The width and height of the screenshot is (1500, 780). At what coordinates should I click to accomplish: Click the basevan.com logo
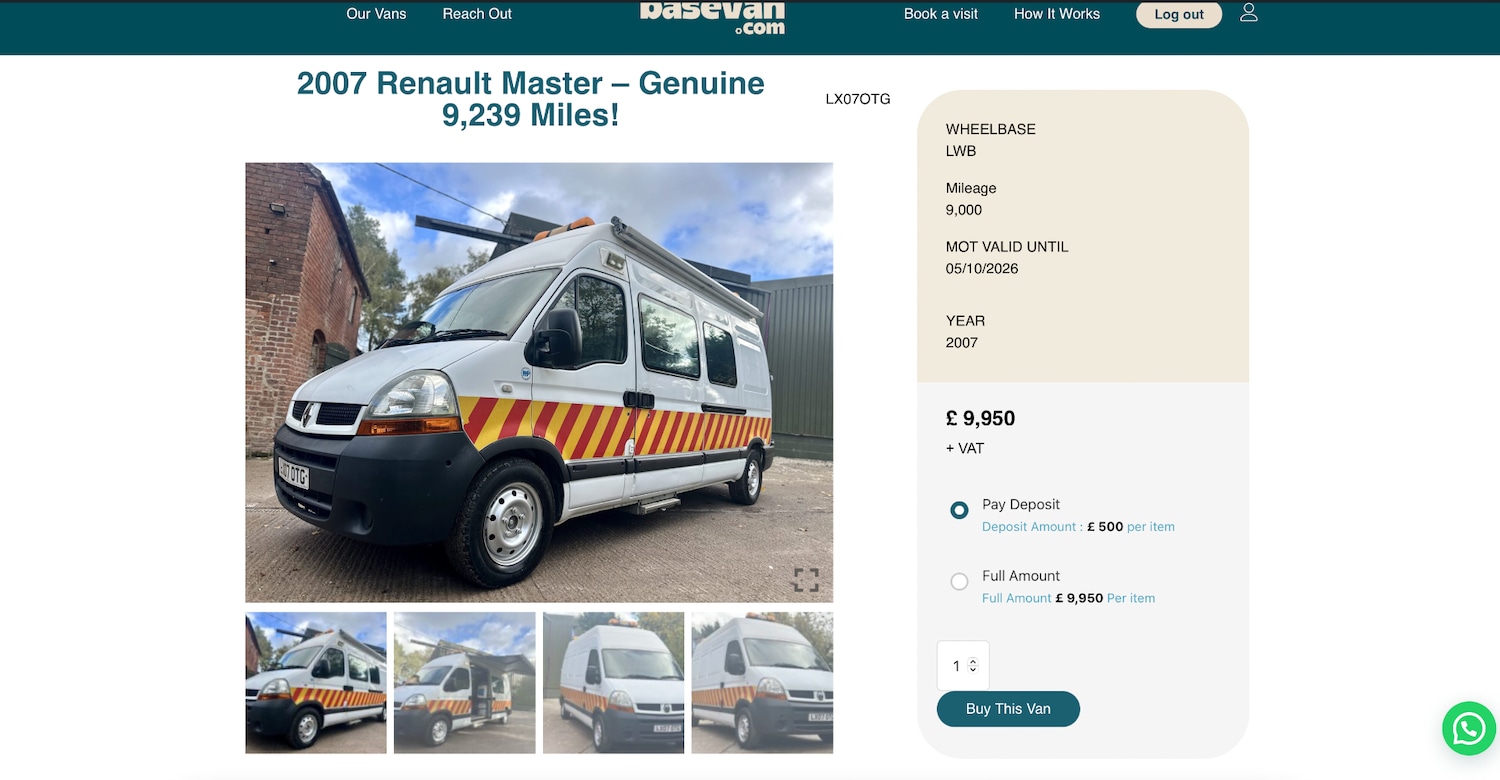tap(712, 17)
